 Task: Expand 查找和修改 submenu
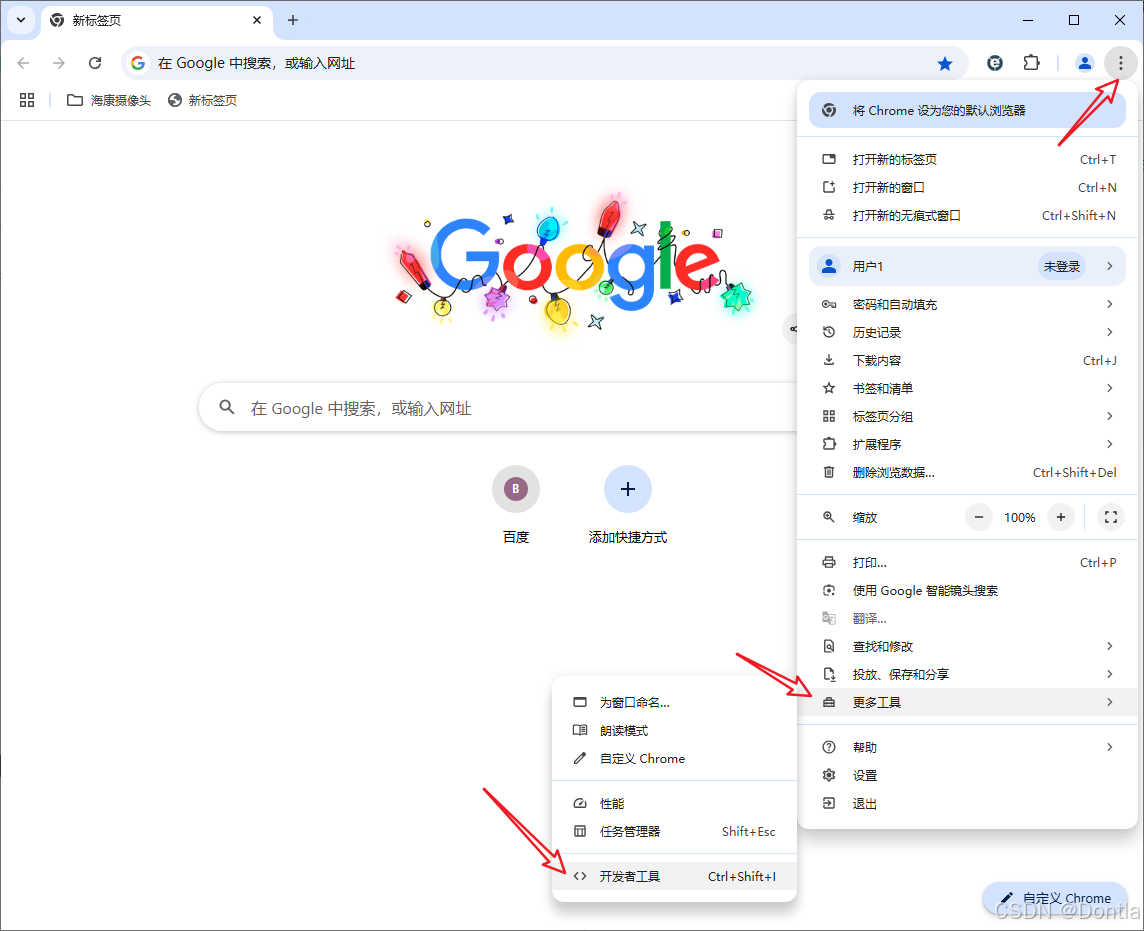[967, 646]
